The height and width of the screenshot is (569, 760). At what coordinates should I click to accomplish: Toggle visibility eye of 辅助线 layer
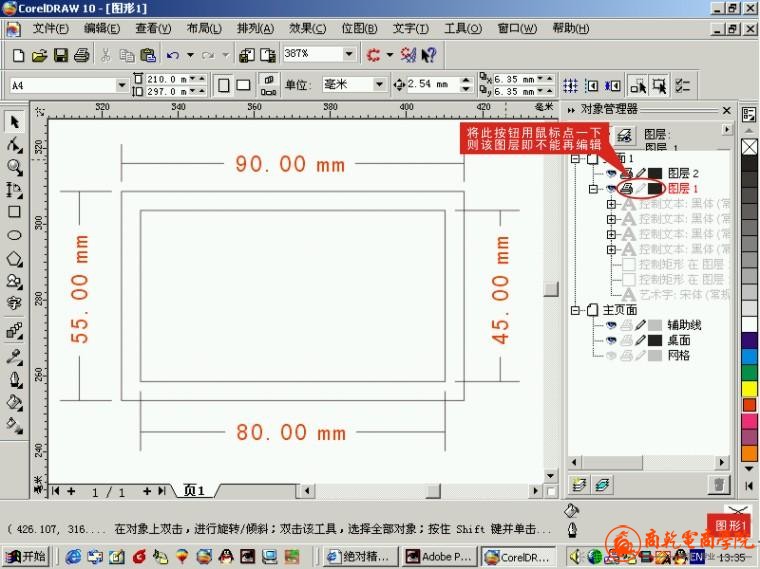(611, 325)
